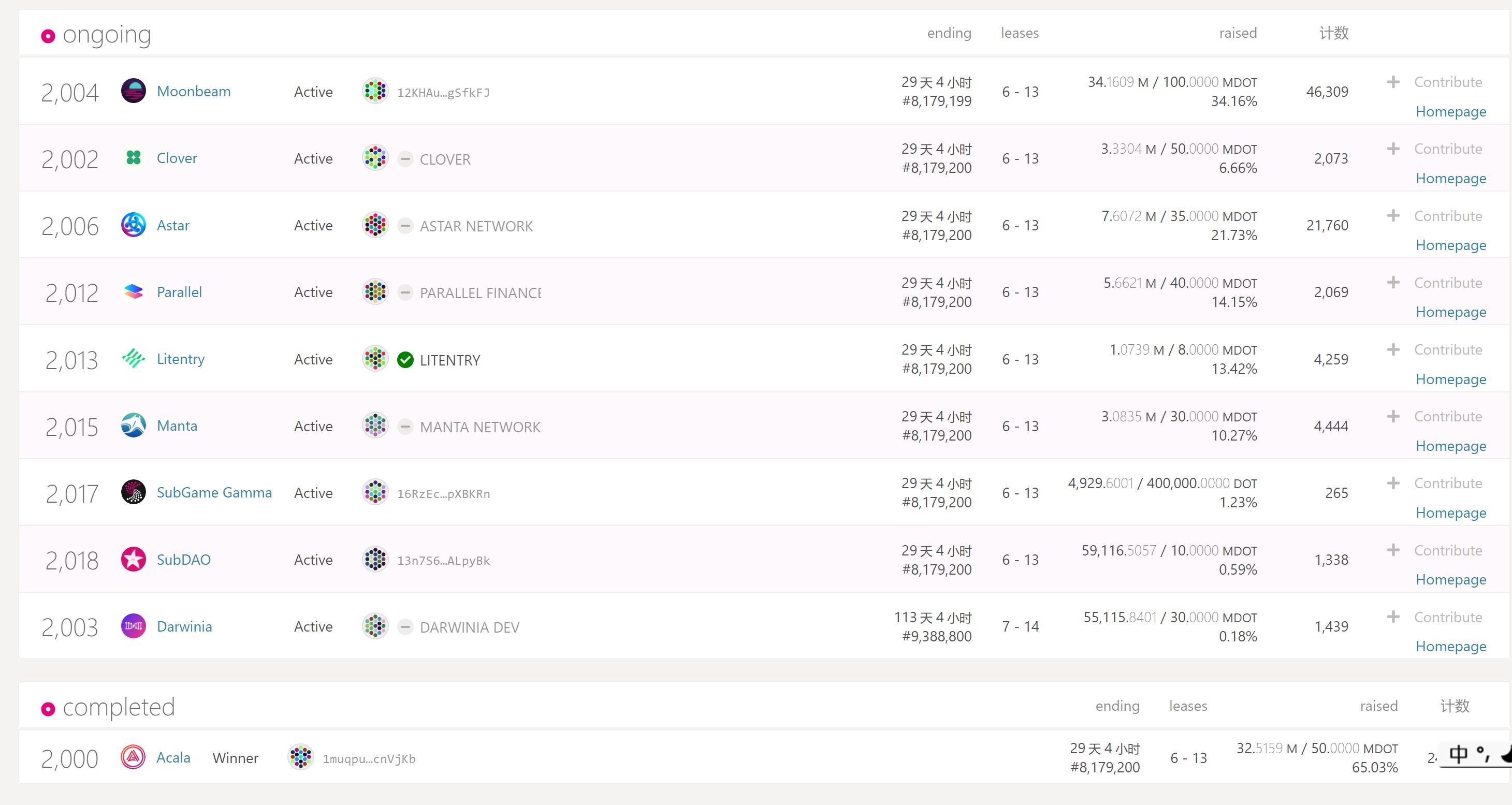Screen dimensions: 1512x805
Task: Open Astar's Homepage link
Action: (1450, 245)
